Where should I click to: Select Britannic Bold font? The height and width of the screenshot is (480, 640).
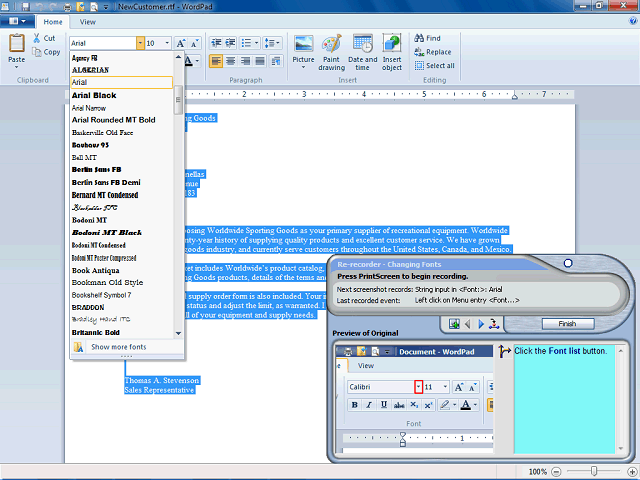(122, 332)
